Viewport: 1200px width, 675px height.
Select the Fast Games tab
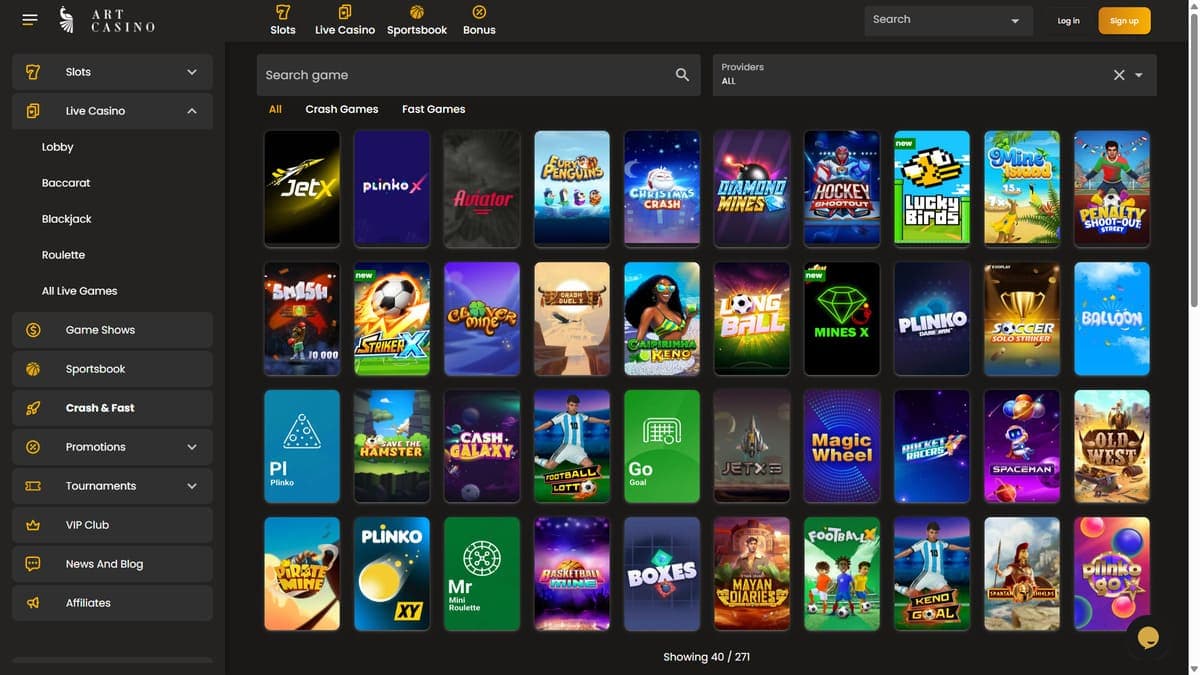433,109
